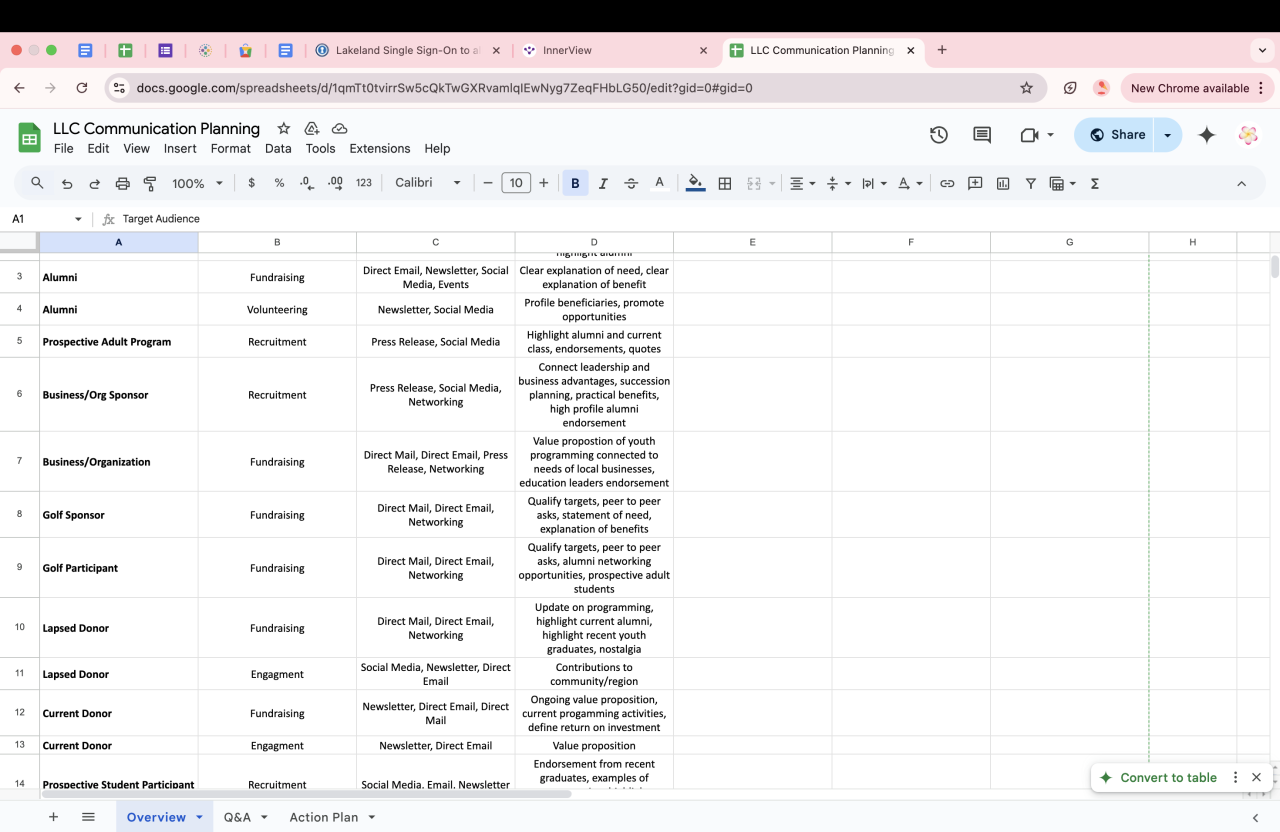Toggle strikethrough formatting
The image size is (1280, 832).
pos(631,184)
